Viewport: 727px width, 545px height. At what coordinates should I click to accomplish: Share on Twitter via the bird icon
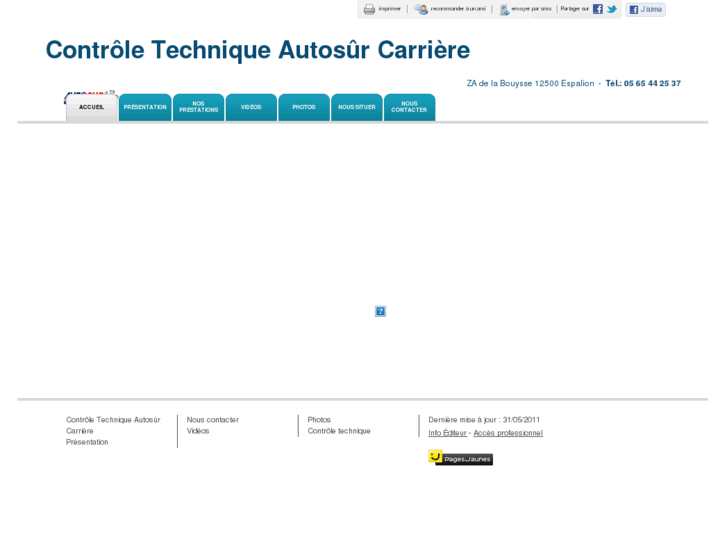612,9
